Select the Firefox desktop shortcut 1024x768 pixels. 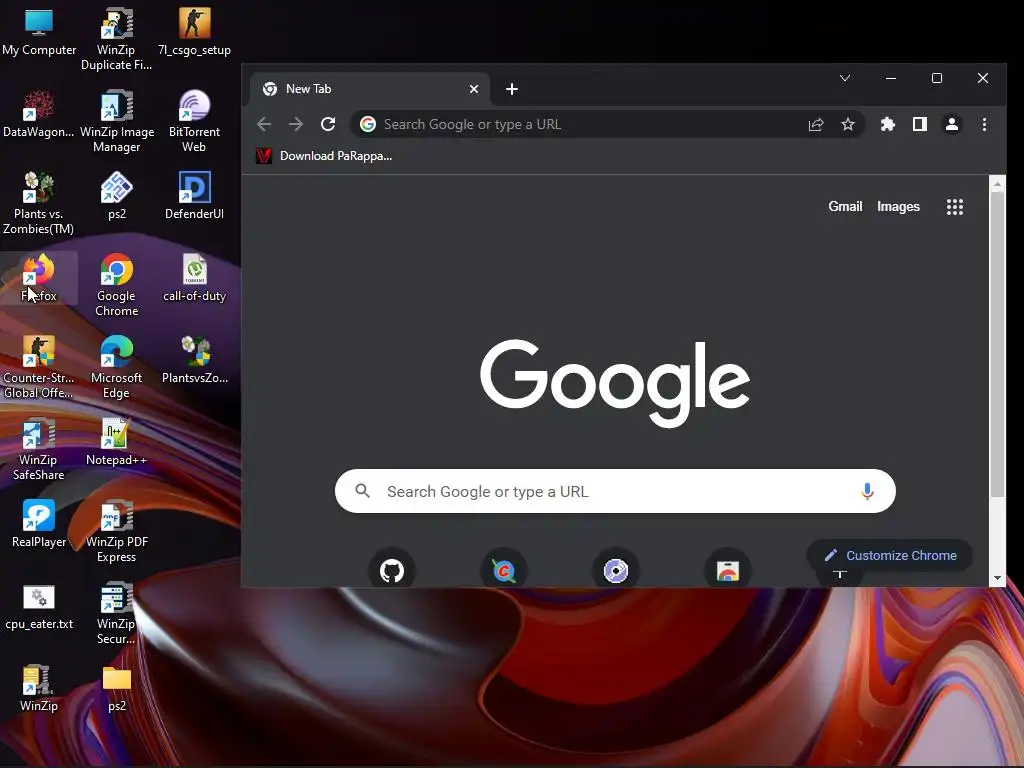[39, 278]
